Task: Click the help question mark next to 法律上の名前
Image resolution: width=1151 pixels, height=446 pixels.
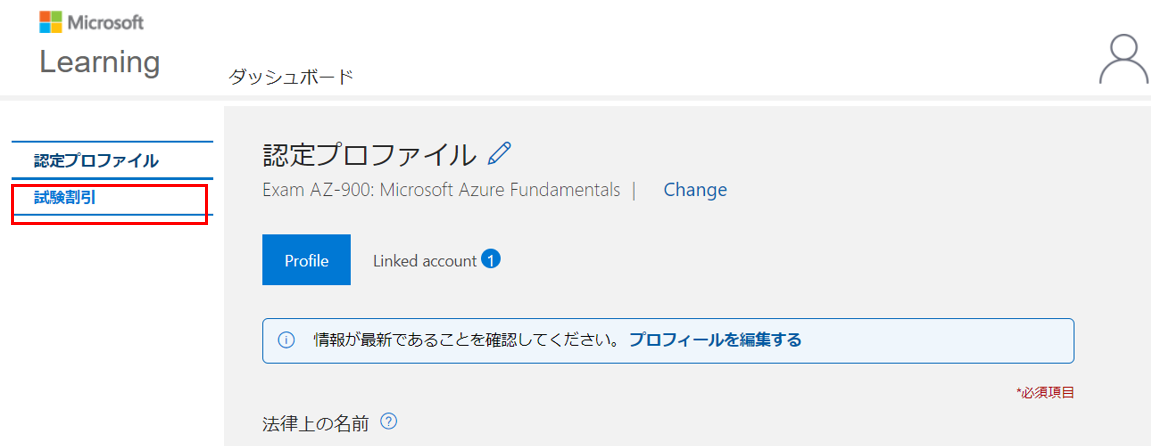Action: click(390, 422)
